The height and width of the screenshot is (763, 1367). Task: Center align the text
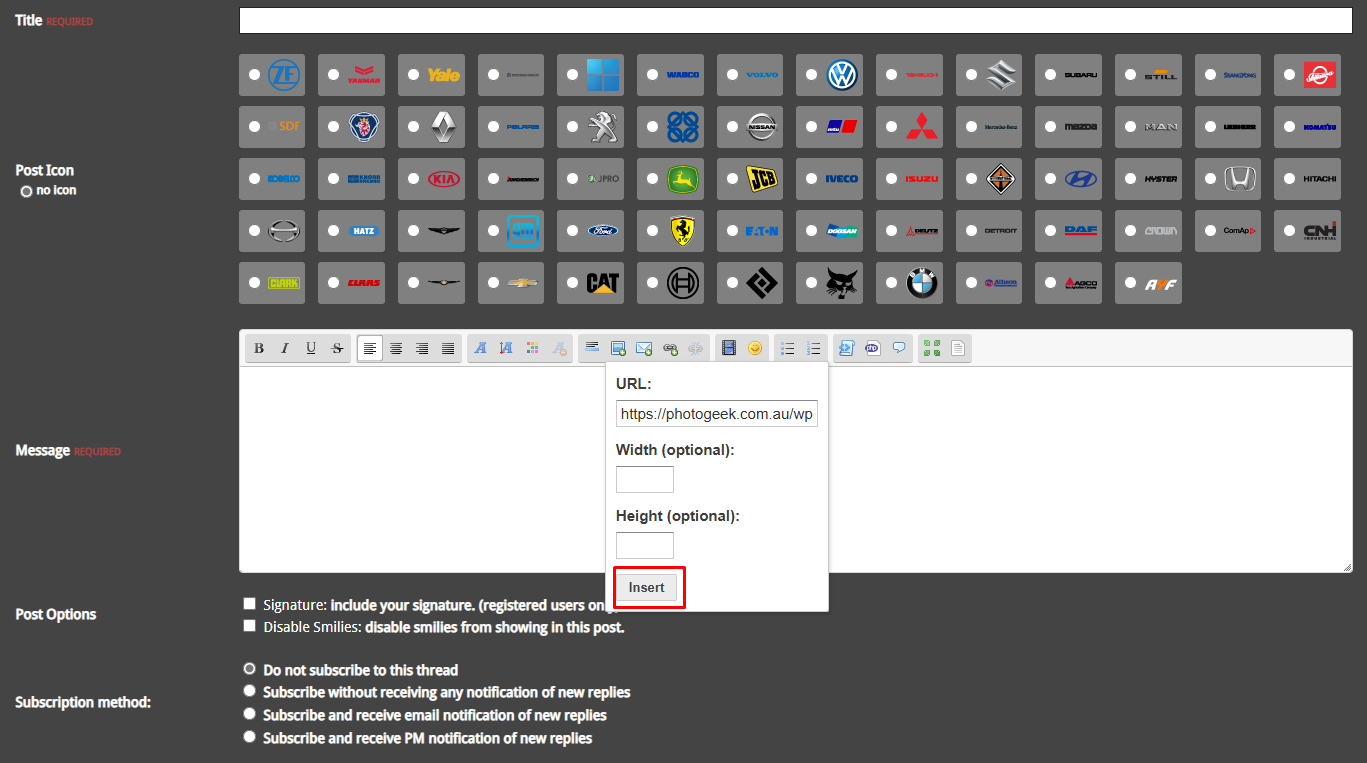[x=396, y=348]
